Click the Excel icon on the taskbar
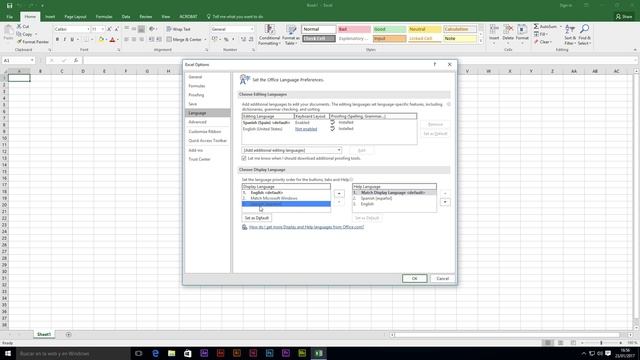The image size is (640, 360). pos(318,353)
